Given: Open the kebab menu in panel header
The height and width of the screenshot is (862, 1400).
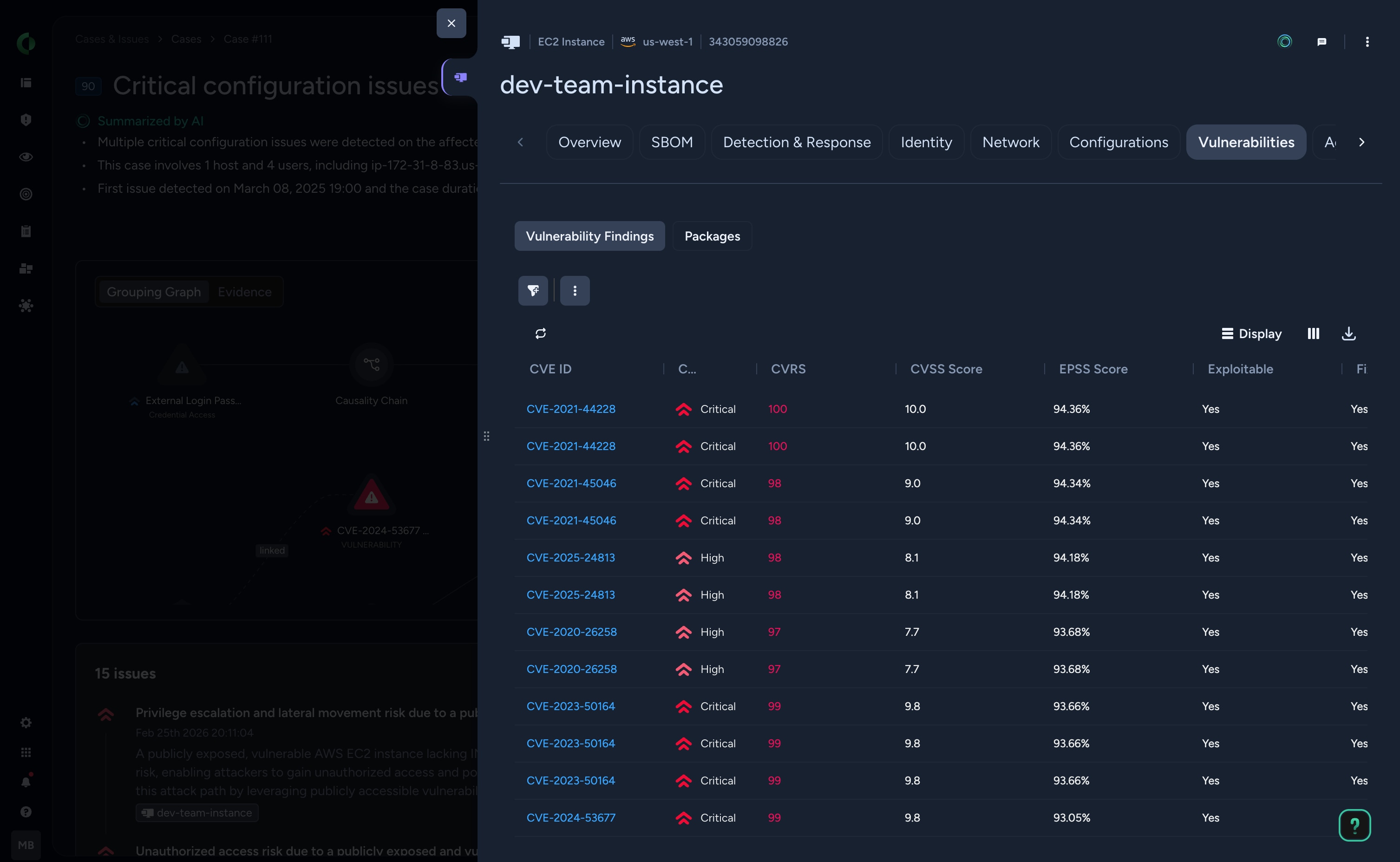Looking at the screenshot, I should 1367,42.
